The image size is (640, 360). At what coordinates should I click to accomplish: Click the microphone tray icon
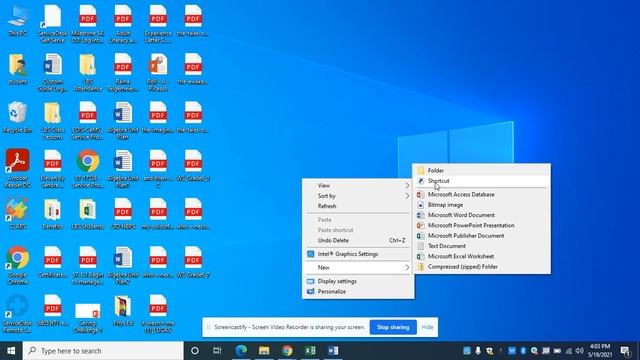click(x=478, y=351)
